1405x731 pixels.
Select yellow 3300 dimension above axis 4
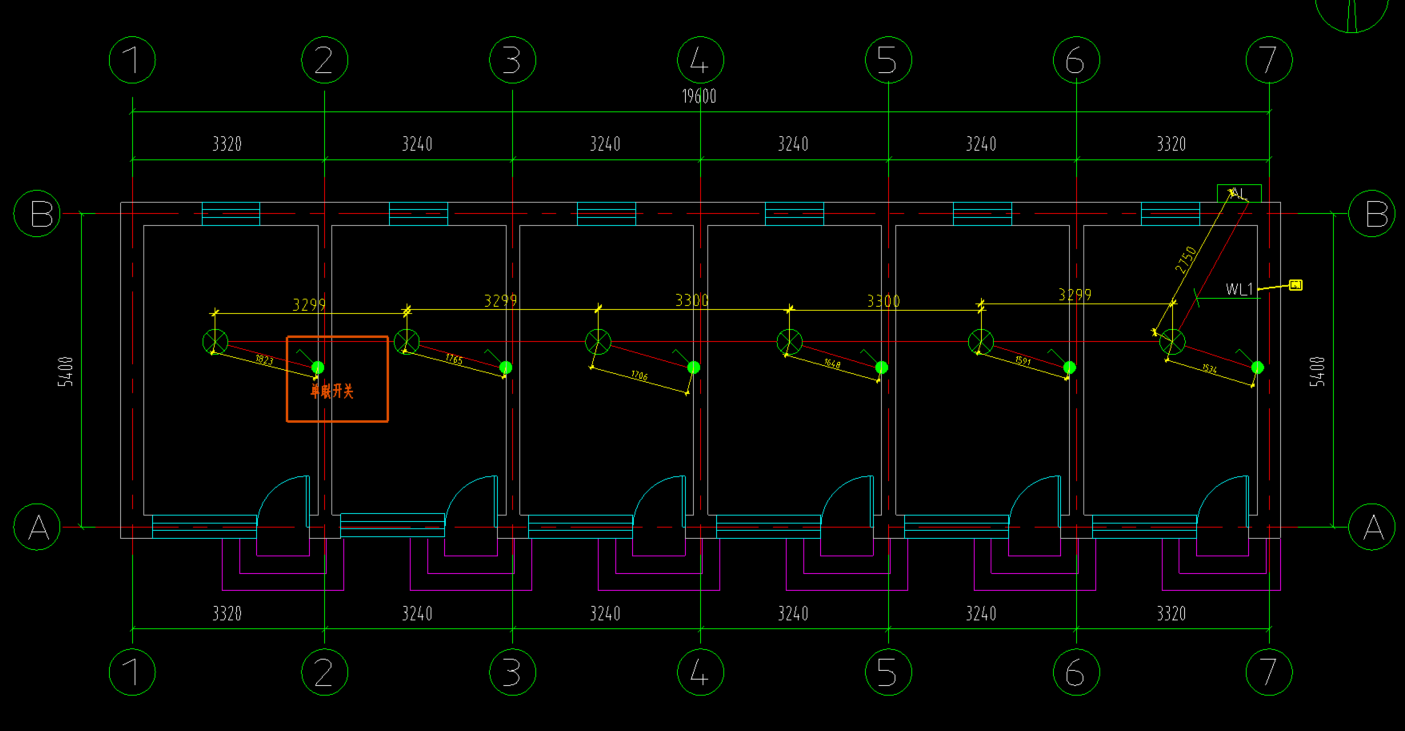(x=692, y=300)
